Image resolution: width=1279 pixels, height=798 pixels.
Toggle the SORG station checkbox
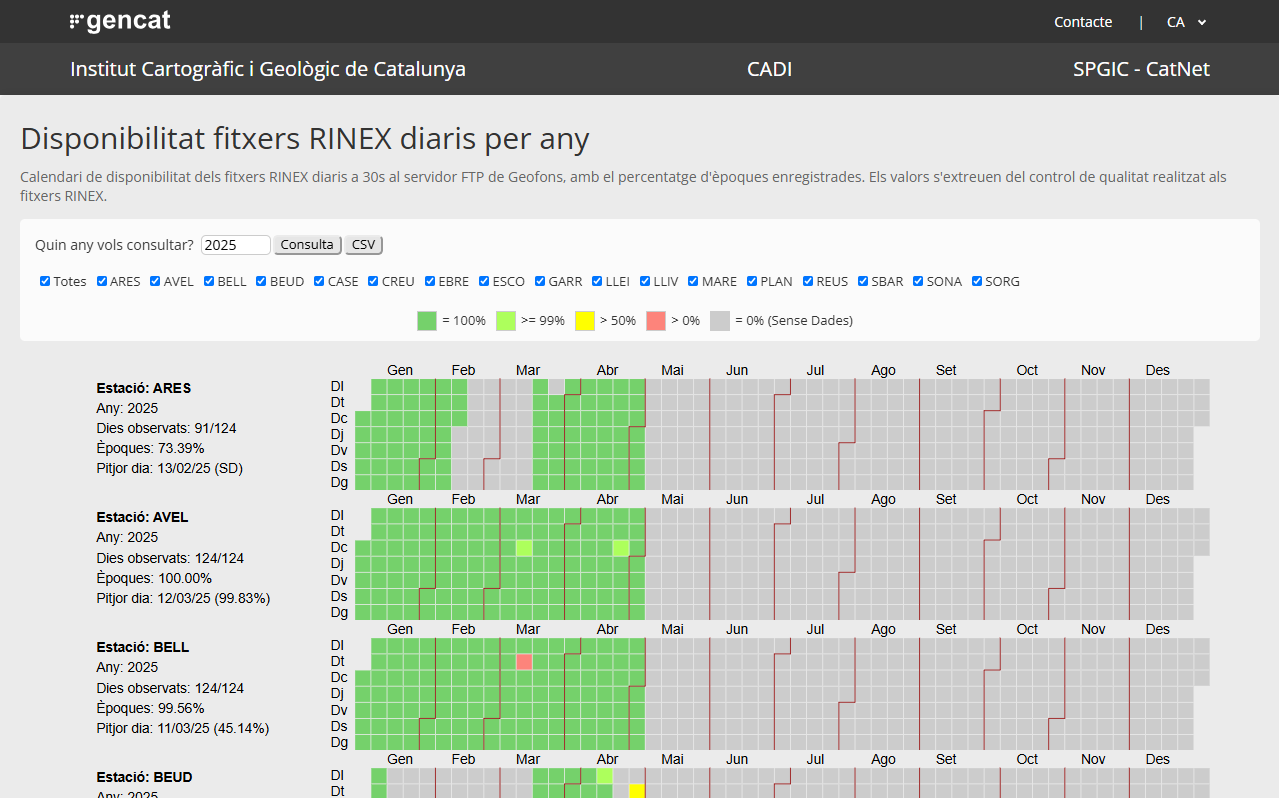coord(977,281)
